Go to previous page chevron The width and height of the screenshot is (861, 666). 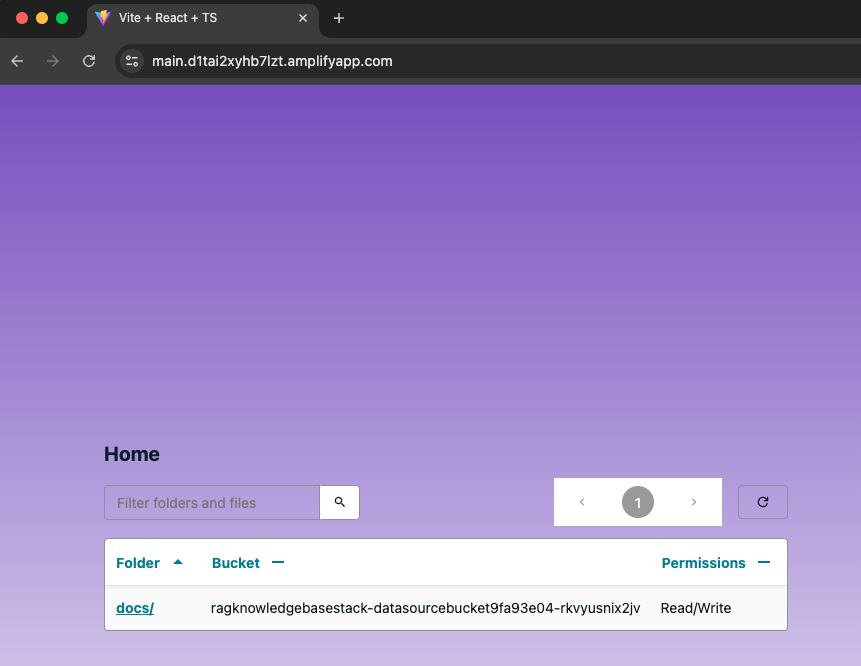582,502
